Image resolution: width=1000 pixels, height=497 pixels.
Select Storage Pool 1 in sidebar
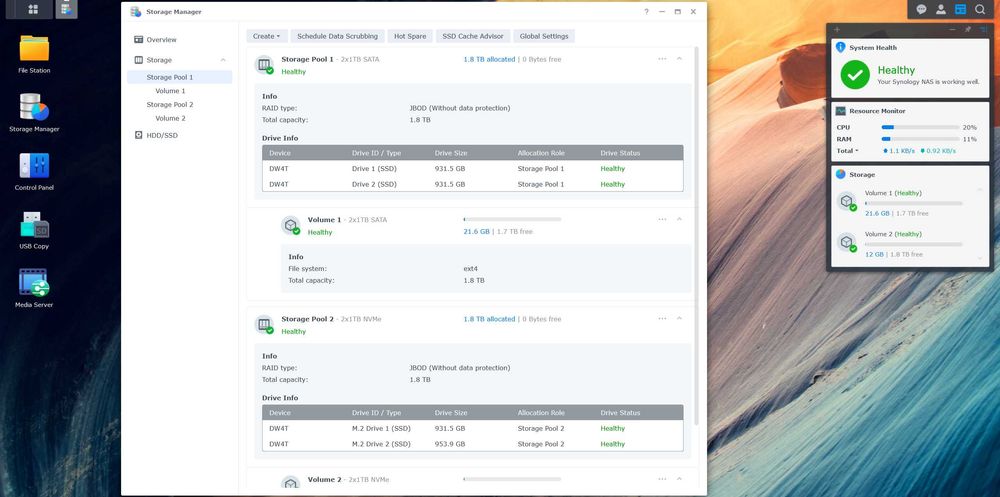pos(179,77)
